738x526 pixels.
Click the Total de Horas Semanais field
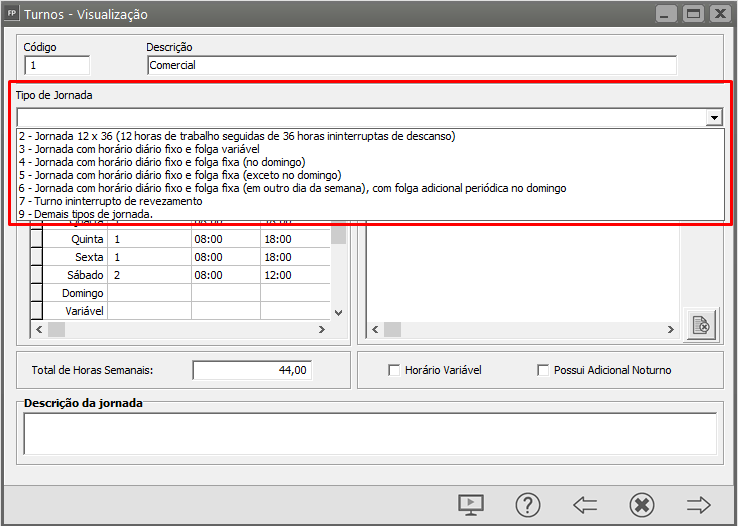coord(253,370)
